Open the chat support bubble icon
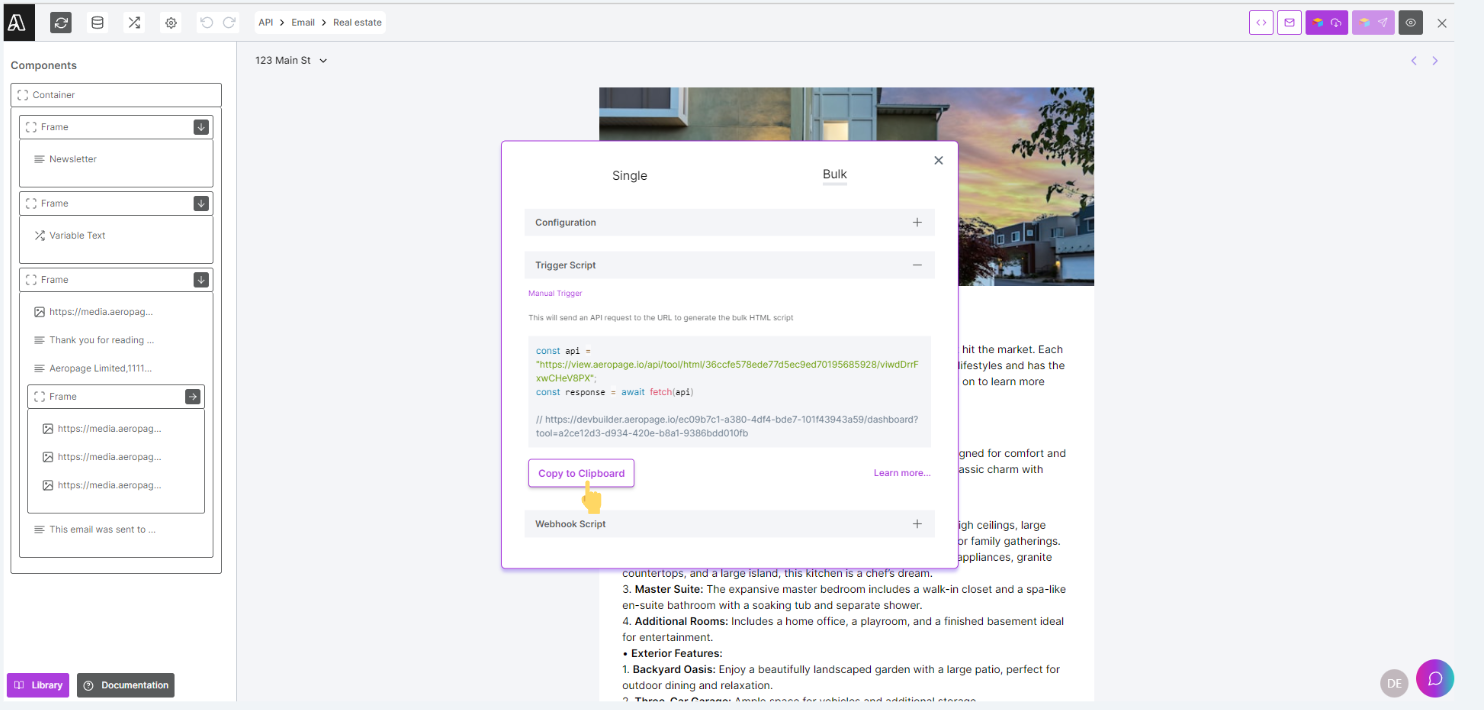 1435,678
